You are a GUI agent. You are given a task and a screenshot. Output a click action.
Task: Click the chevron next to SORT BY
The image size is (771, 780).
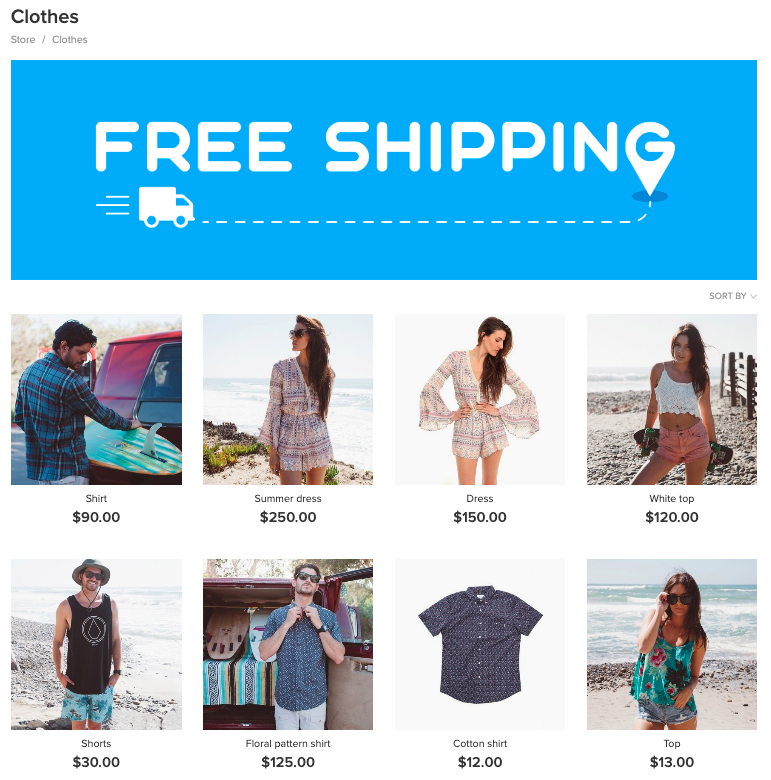click(753, 296)
